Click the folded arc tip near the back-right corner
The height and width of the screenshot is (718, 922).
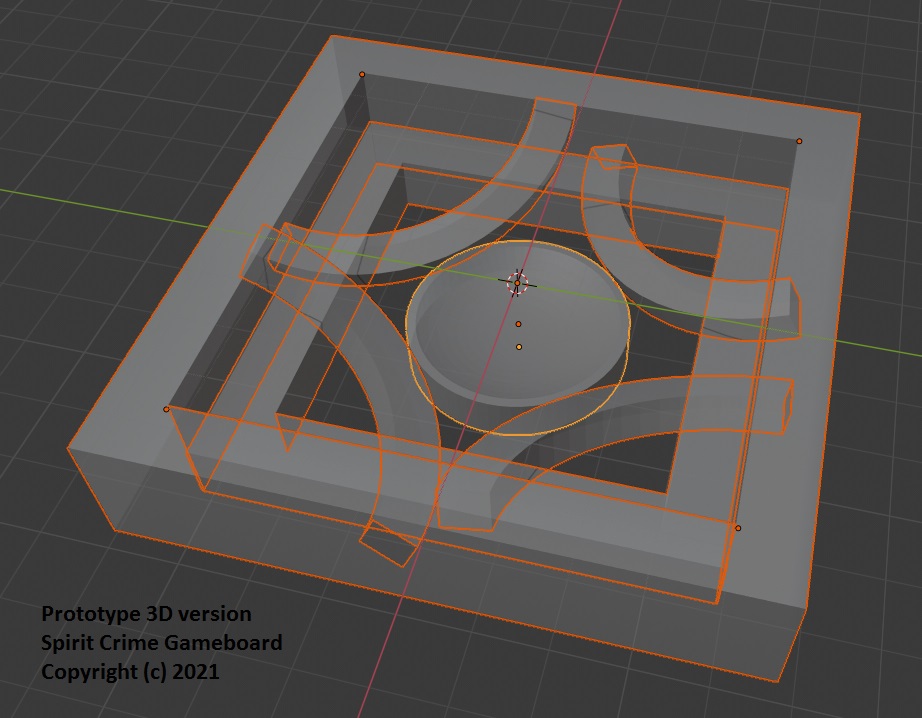[x=614, y=157]
